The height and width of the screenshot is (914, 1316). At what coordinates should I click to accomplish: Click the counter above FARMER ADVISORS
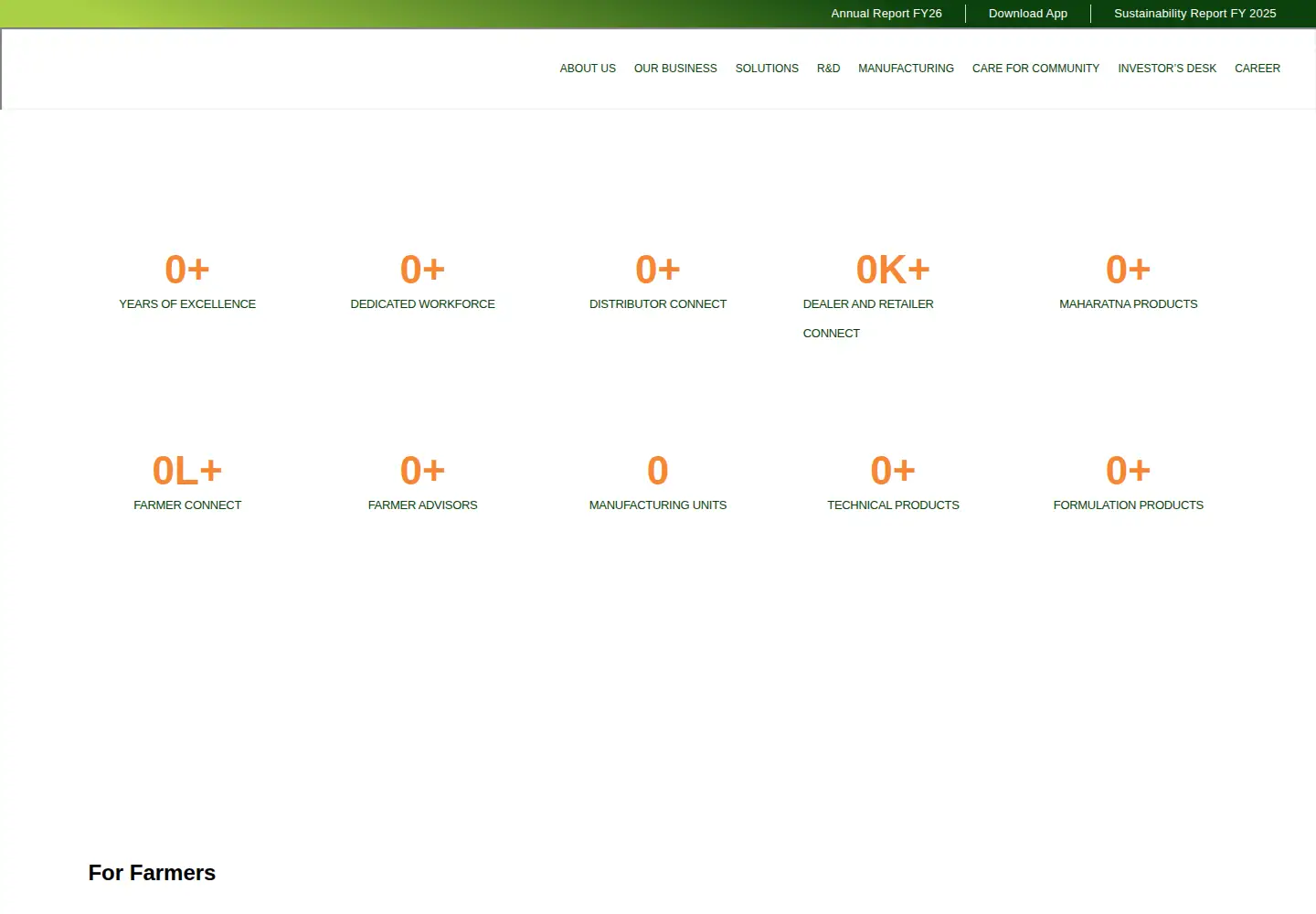coord(422,471)
